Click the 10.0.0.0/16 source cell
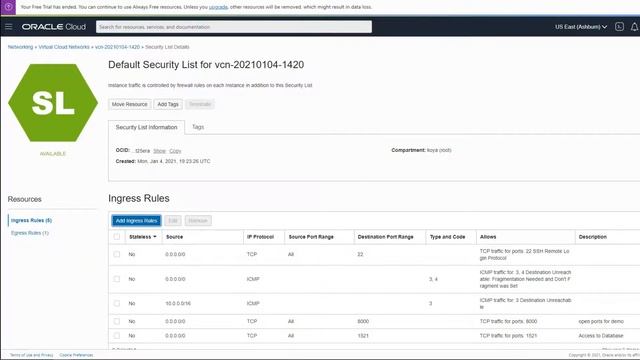Viewport: 640px width, 360px height. 178,304
